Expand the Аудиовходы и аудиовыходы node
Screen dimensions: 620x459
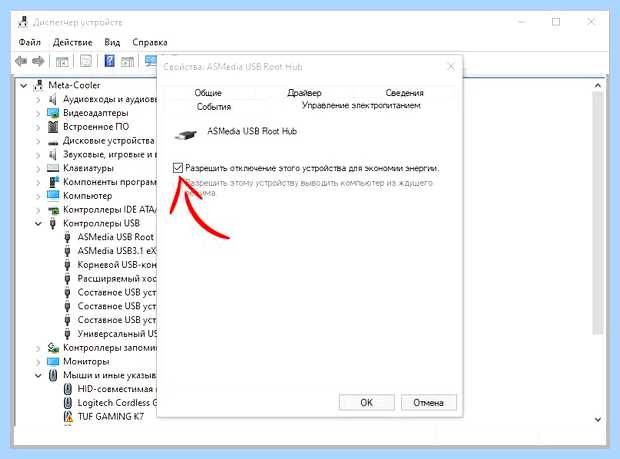coord(38,100)
